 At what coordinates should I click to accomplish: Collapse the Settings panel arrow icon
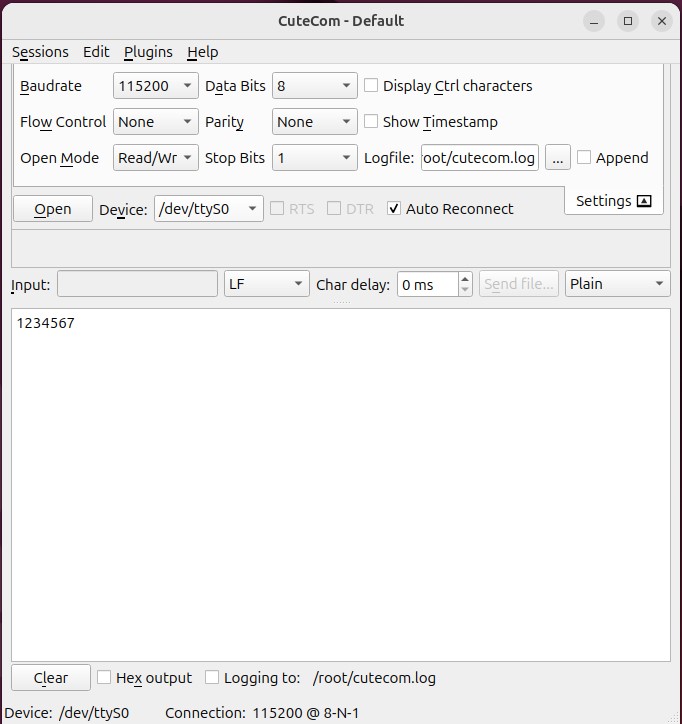[x=644, y=201]
